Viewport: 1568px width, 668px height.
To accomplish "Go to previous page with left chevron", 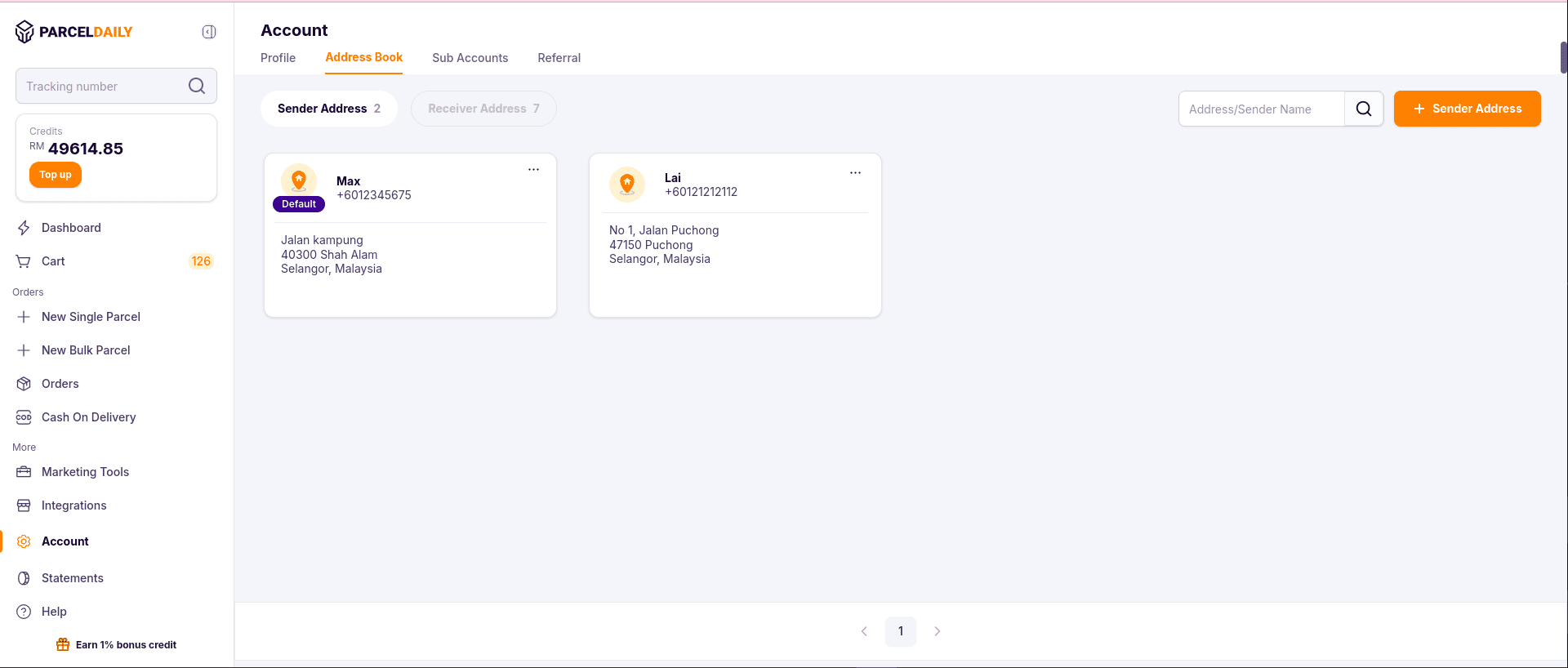I will [864, 631].
